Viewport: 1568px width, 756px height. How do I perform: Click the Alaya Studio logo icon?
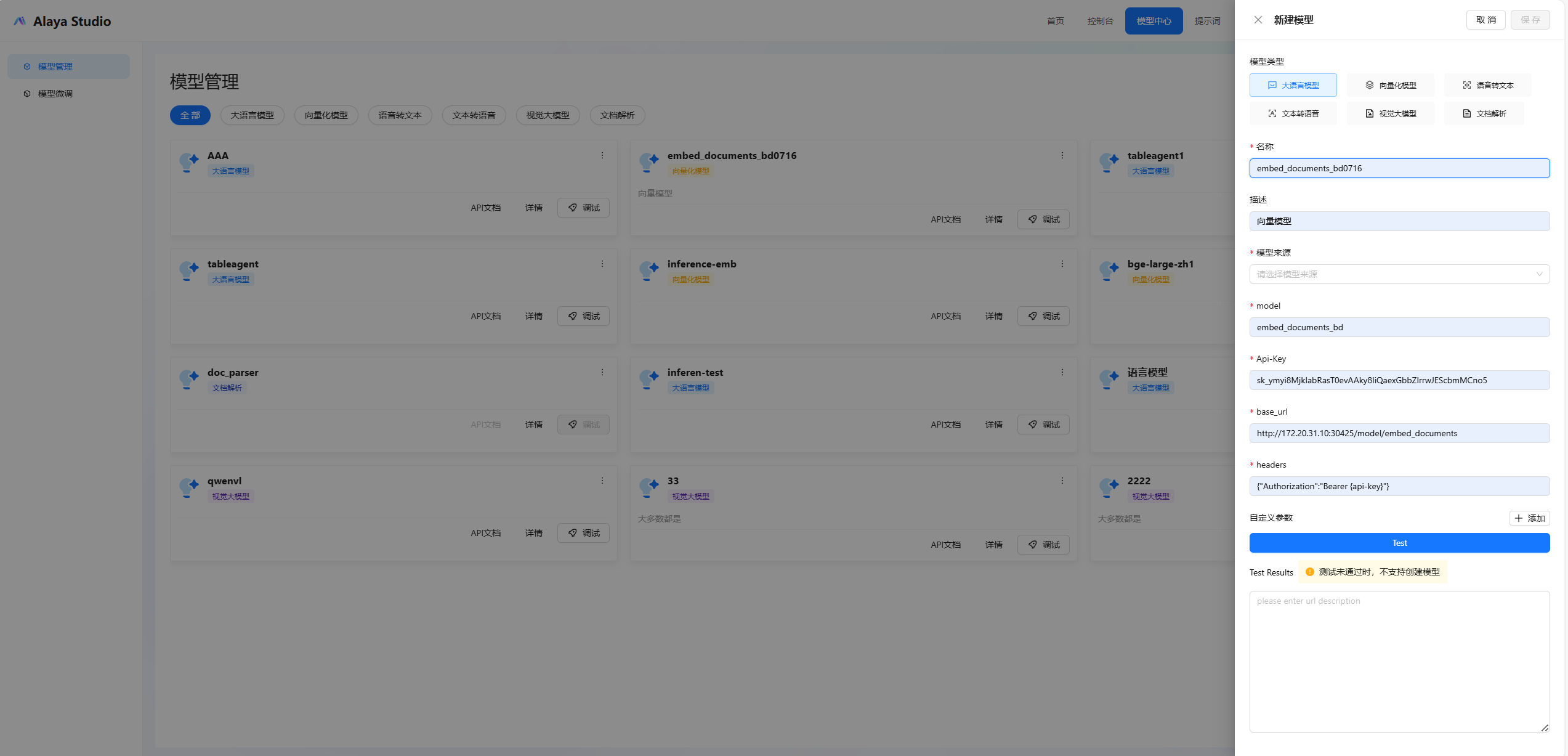pos(20,21)
